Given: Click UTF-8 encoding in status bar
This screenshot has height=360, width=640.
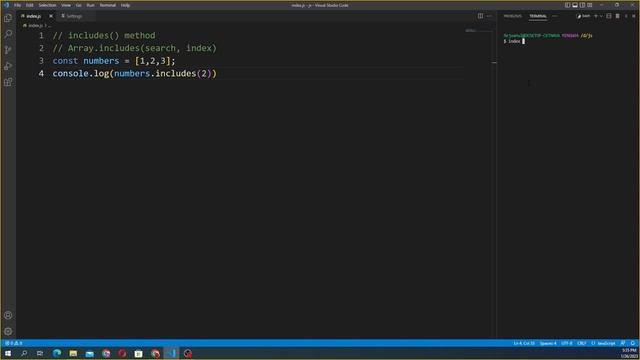Looking at the screenshot, I should [567, 343].
